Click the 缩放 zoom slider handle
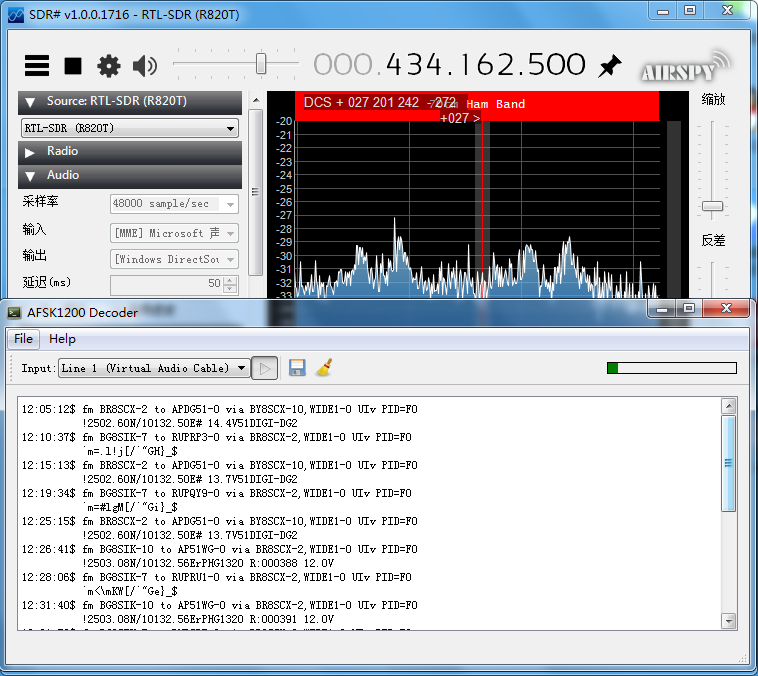This screenshot has height=676, width=758. (x=712, y=206)
